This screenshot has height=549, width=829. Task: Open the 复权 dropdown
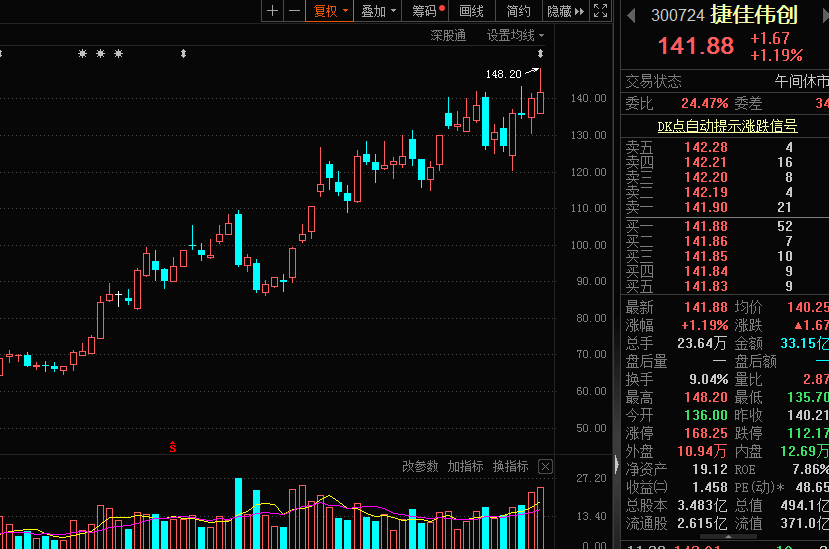point(331,11)
